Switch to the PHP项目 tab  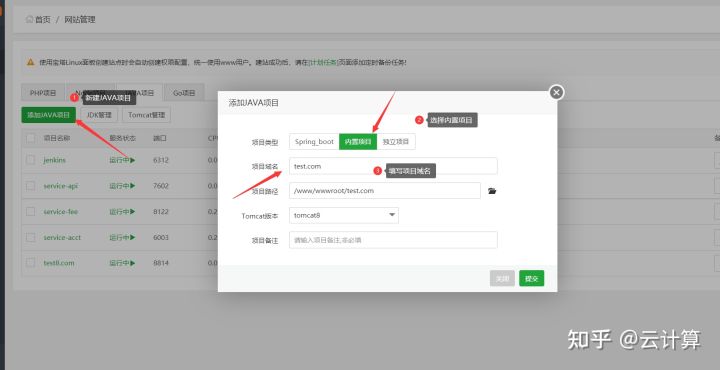pos(43,93)
